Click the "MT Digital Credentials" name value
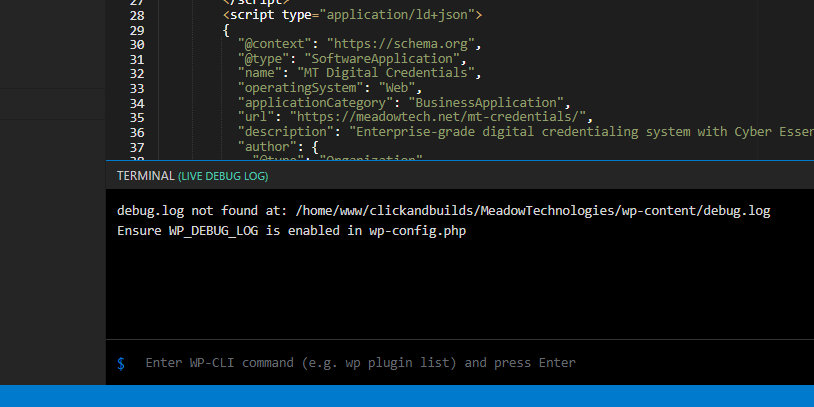The width and height of the screenshot is (814, 407). pyautogui.click(x=385, y=73)
